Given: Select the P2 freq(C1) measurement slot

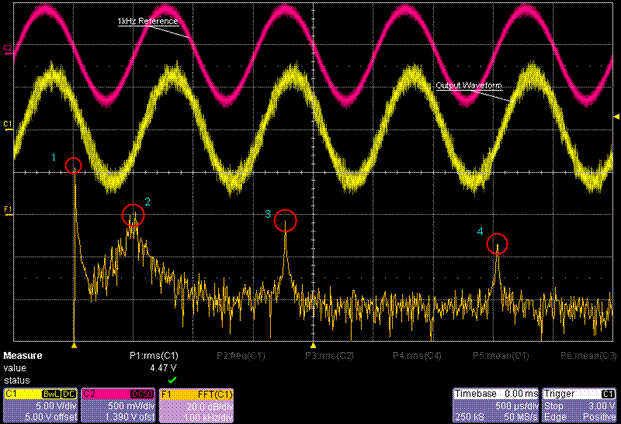Looking at the screenshot, I should [x=241, y=356].
